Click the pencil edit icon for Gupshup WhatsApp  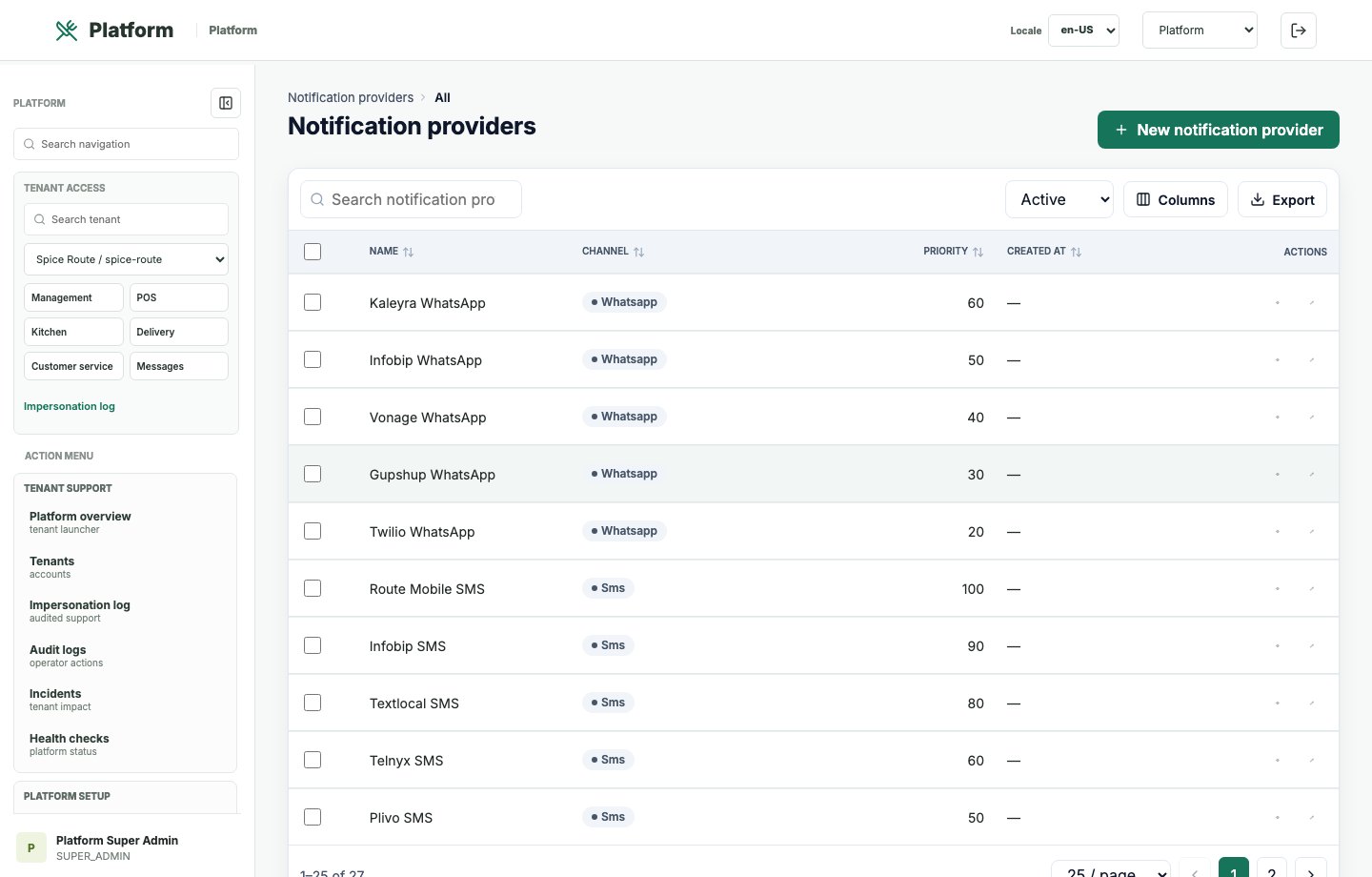tap(1312, 475)
